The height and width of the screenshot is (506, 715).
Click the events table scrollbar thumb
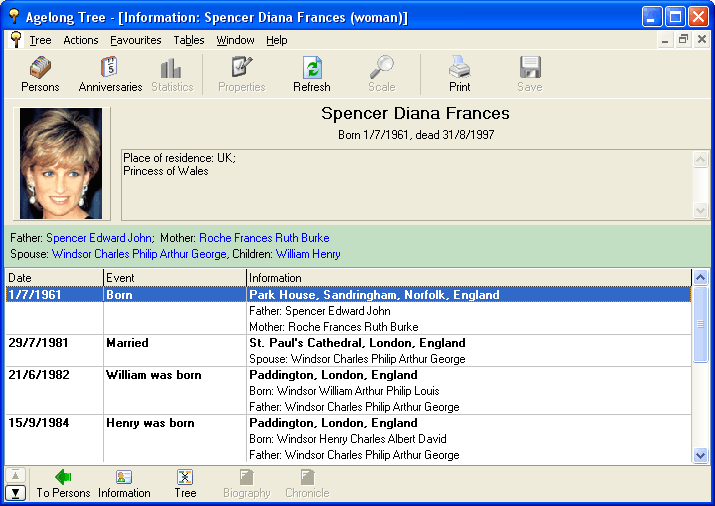(700, 324)
